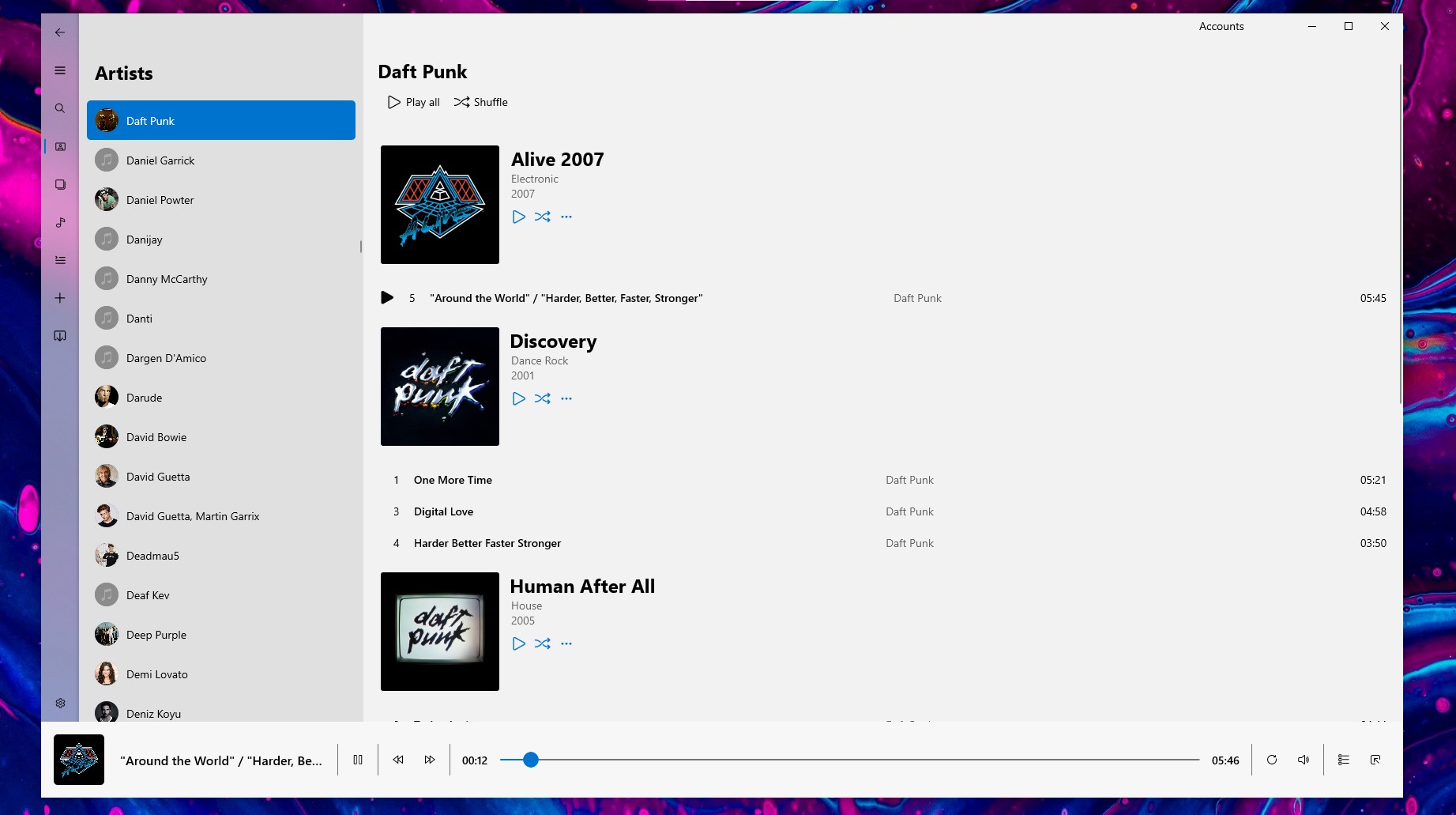The height and width of the screenshot is (815, 1456).
Task: Select track Digital Love
Action: tap(883, 511)
